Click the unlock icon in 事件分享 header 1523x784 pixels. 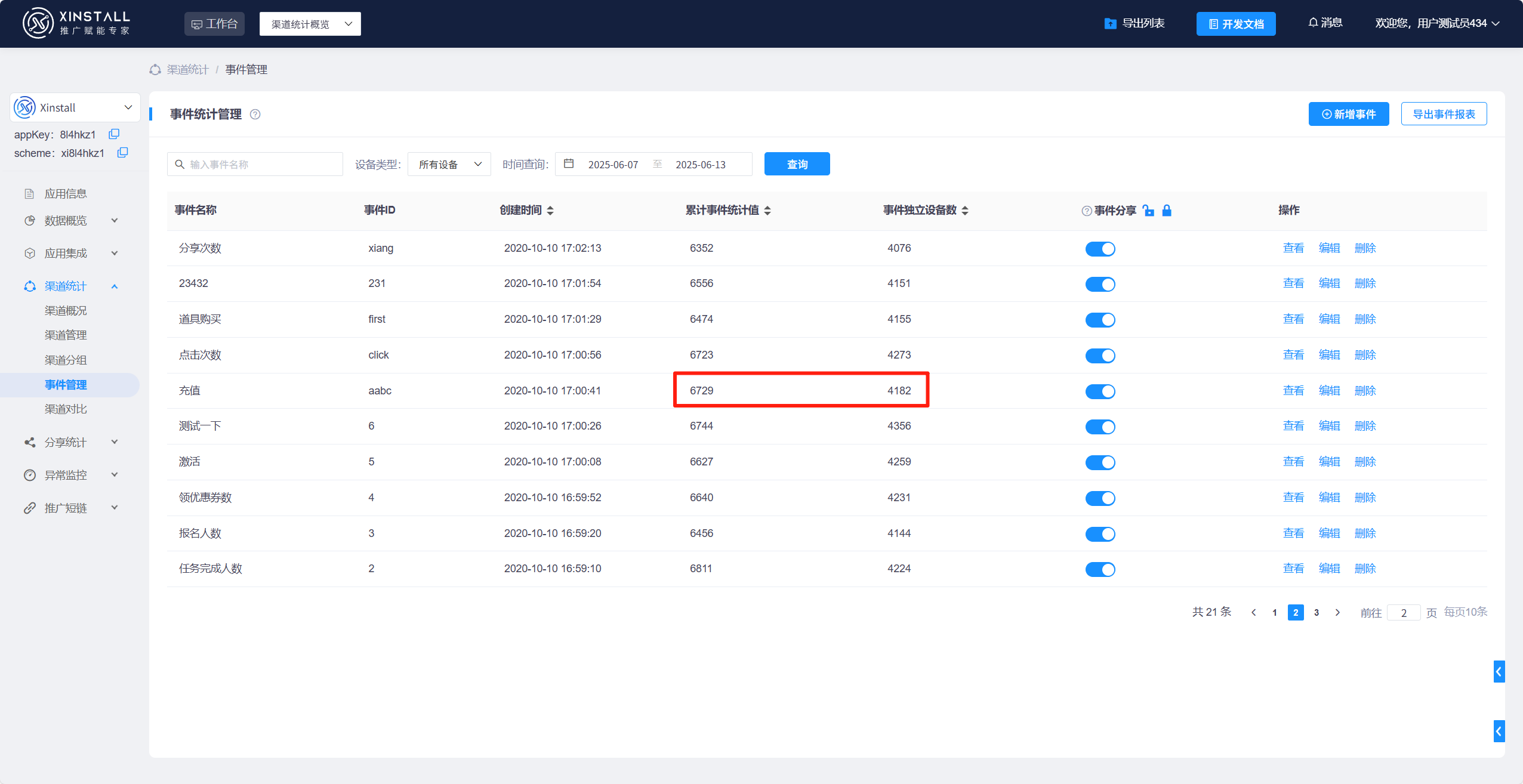[1148, 210]
